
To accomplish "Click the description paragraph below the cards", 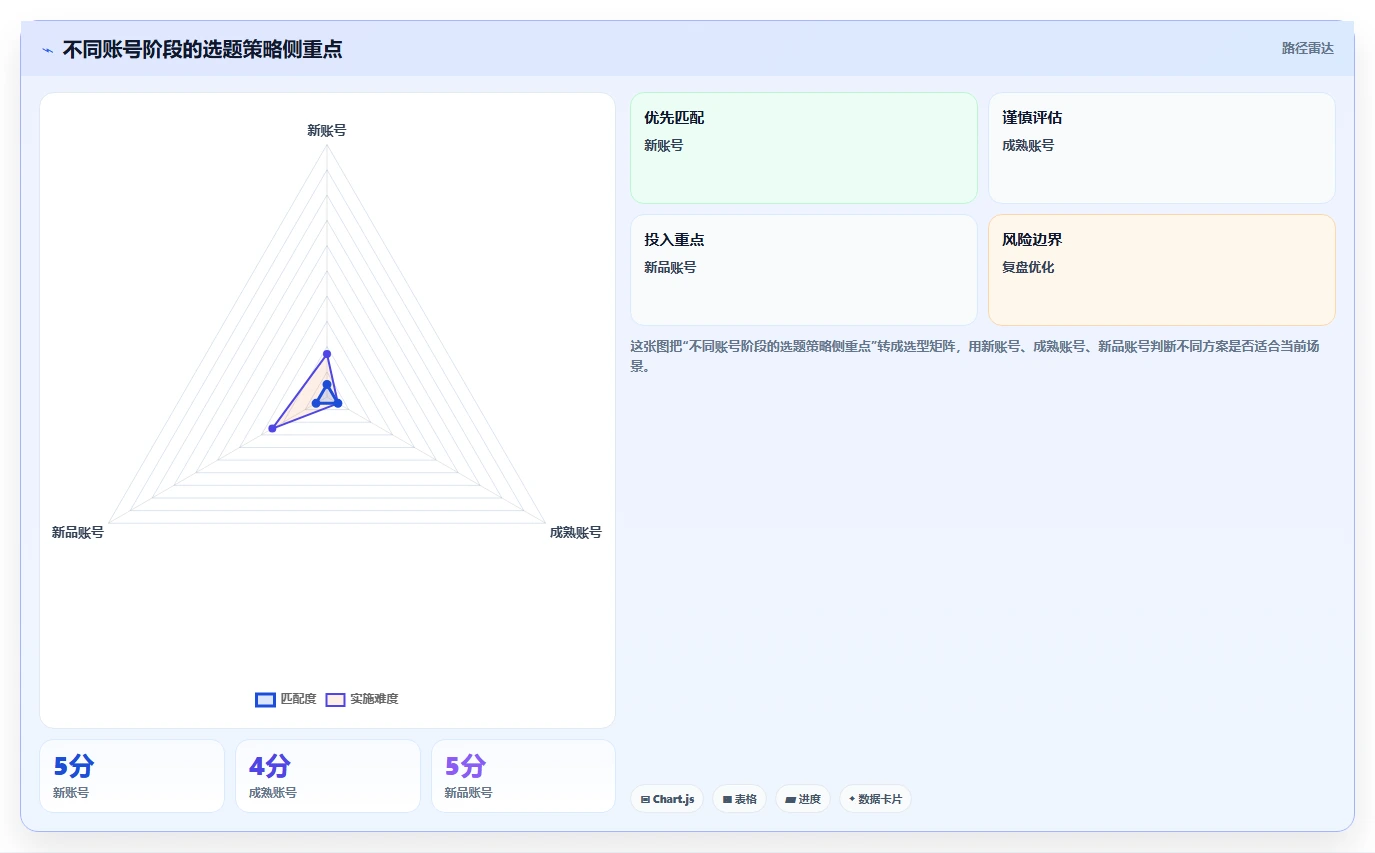I will (x=982, y=356).
